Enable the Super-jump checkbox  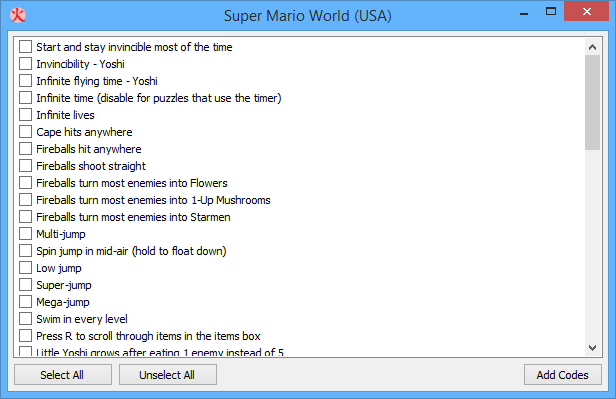(x=26, y=285)
